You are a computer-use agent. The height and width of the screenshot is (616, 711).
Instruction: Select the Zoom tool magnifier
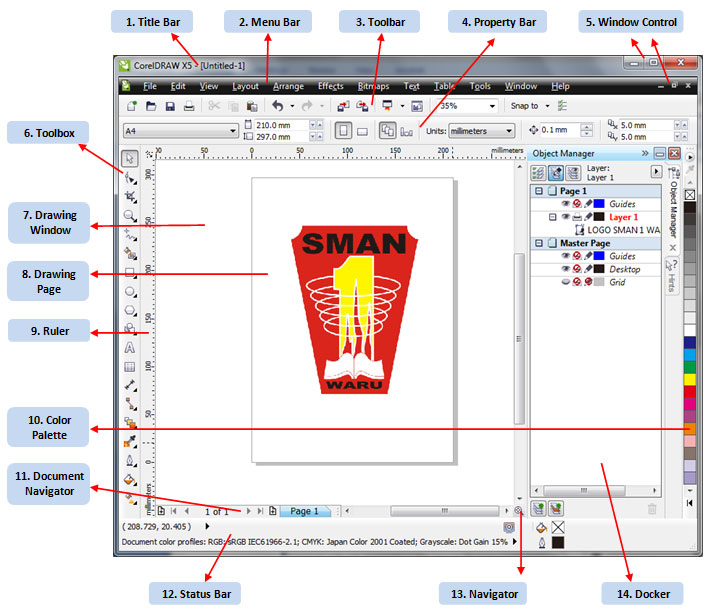coord(130,216)
